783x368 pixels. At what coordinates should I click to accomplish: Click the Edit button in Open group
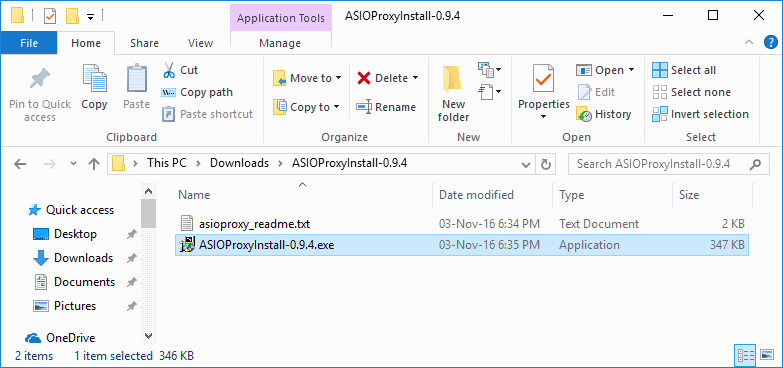596,92
